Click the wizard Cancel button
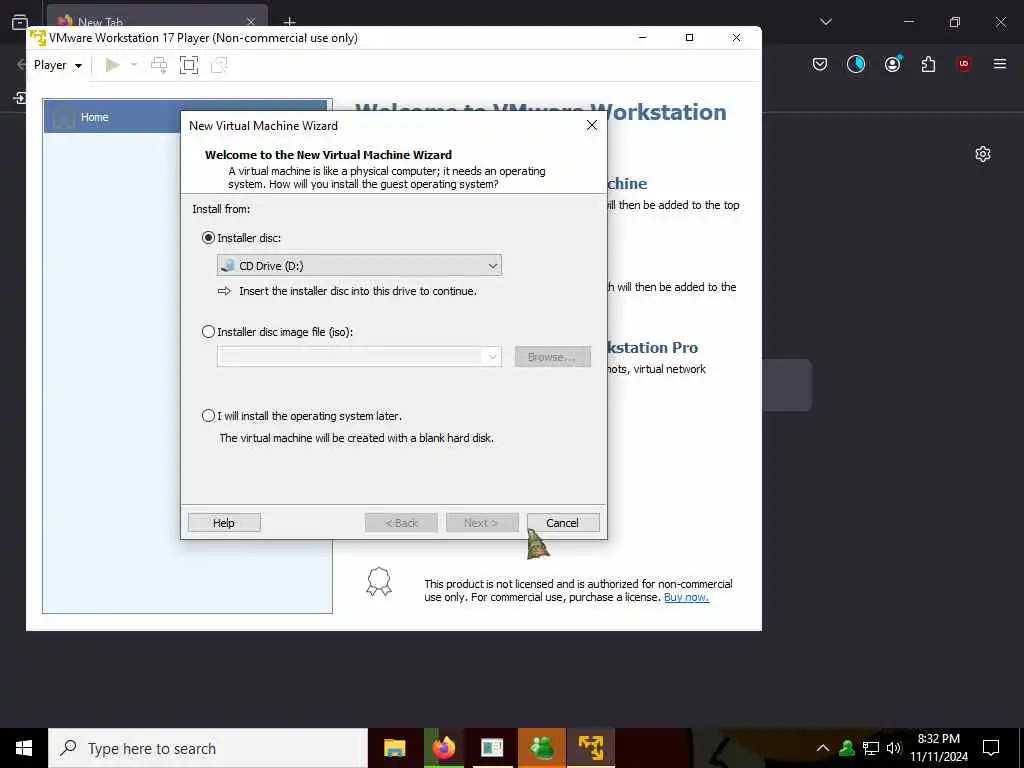The width and height of the screenshot is (1024, 768). (563, 522)
